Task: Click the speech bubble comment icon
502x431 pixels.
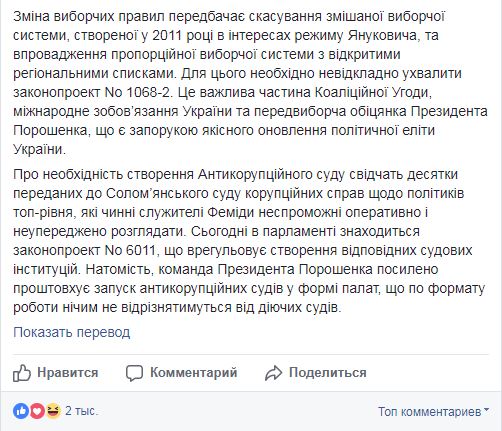Action: [x=134, y=373]
